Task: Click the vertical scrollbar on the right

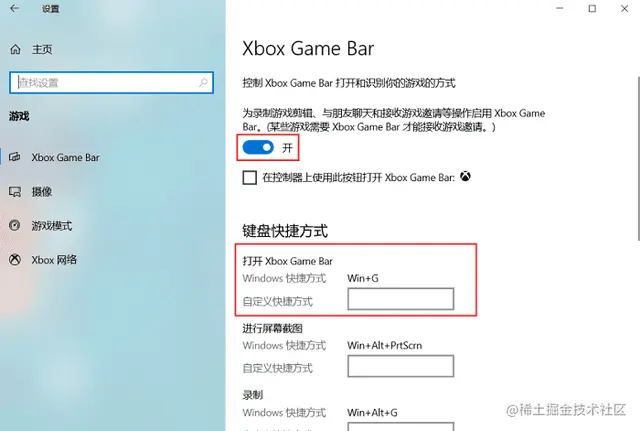Action: (x=638, y=159)
